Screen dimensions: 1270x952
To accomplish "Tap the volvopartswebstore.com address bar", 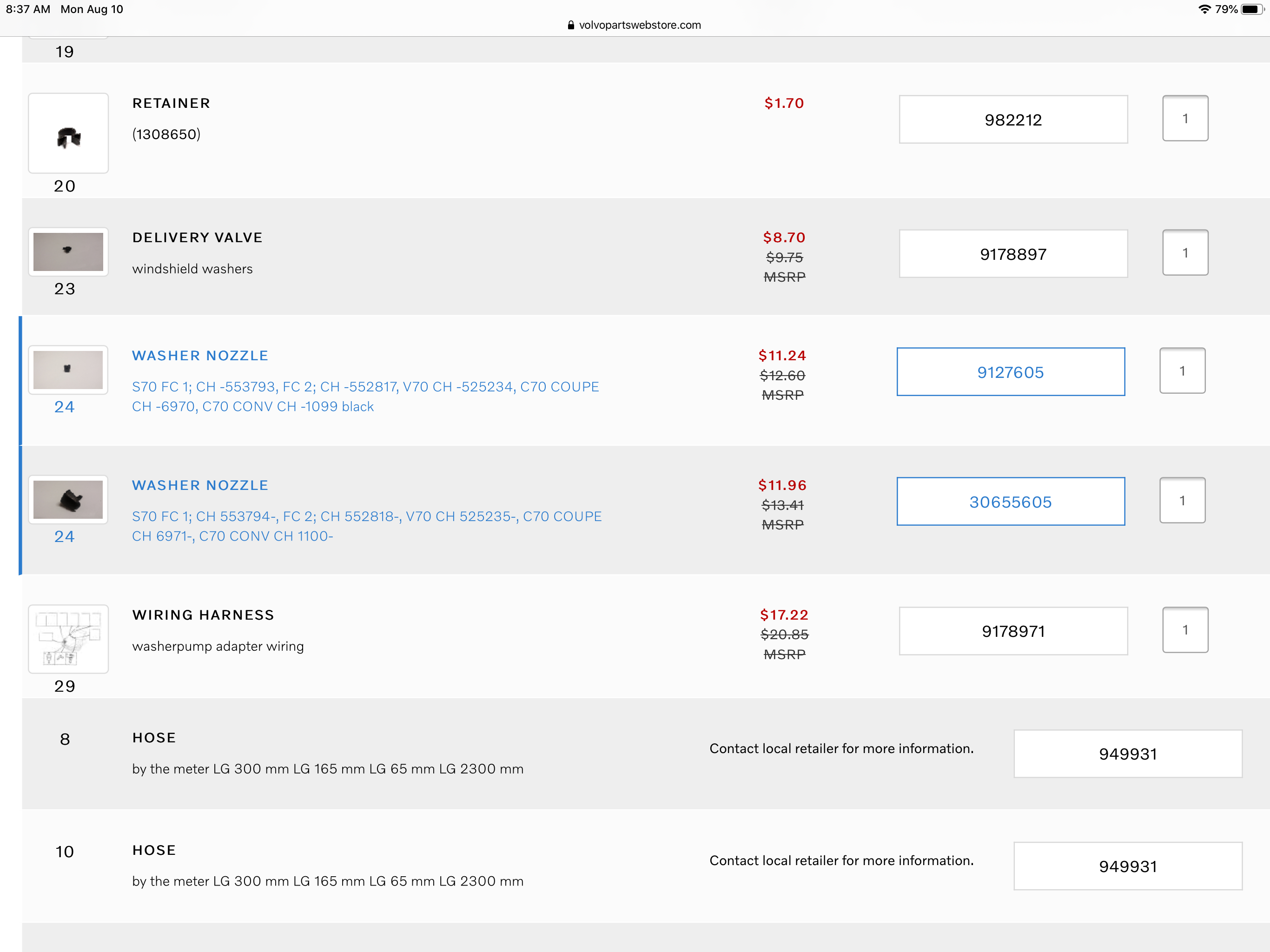I will coord(635,25).
